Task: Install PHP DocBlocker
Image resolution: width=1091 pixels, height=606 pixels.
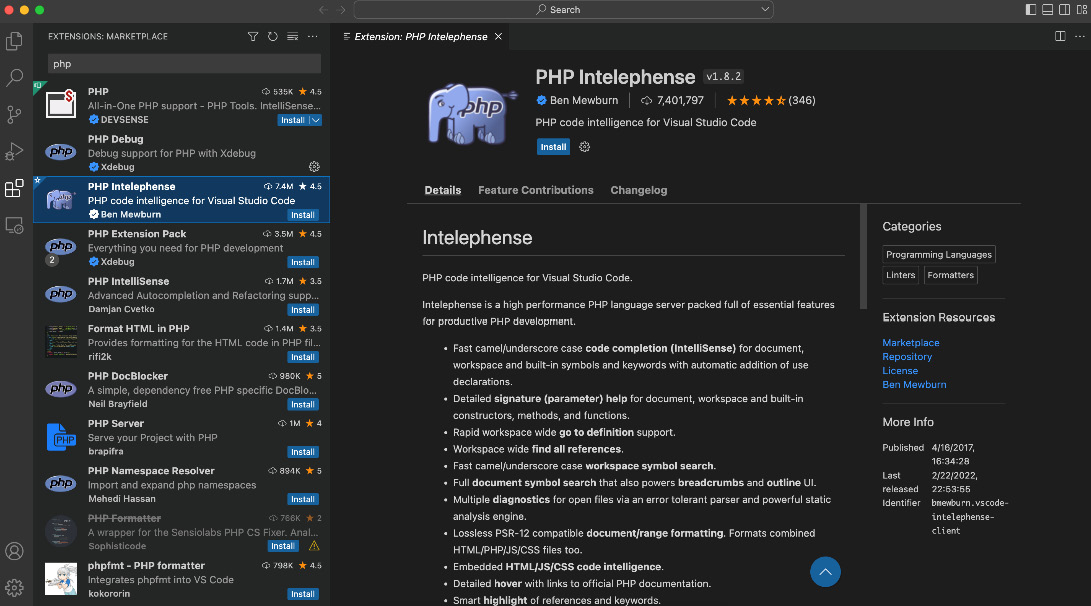Action: (303, 404)
